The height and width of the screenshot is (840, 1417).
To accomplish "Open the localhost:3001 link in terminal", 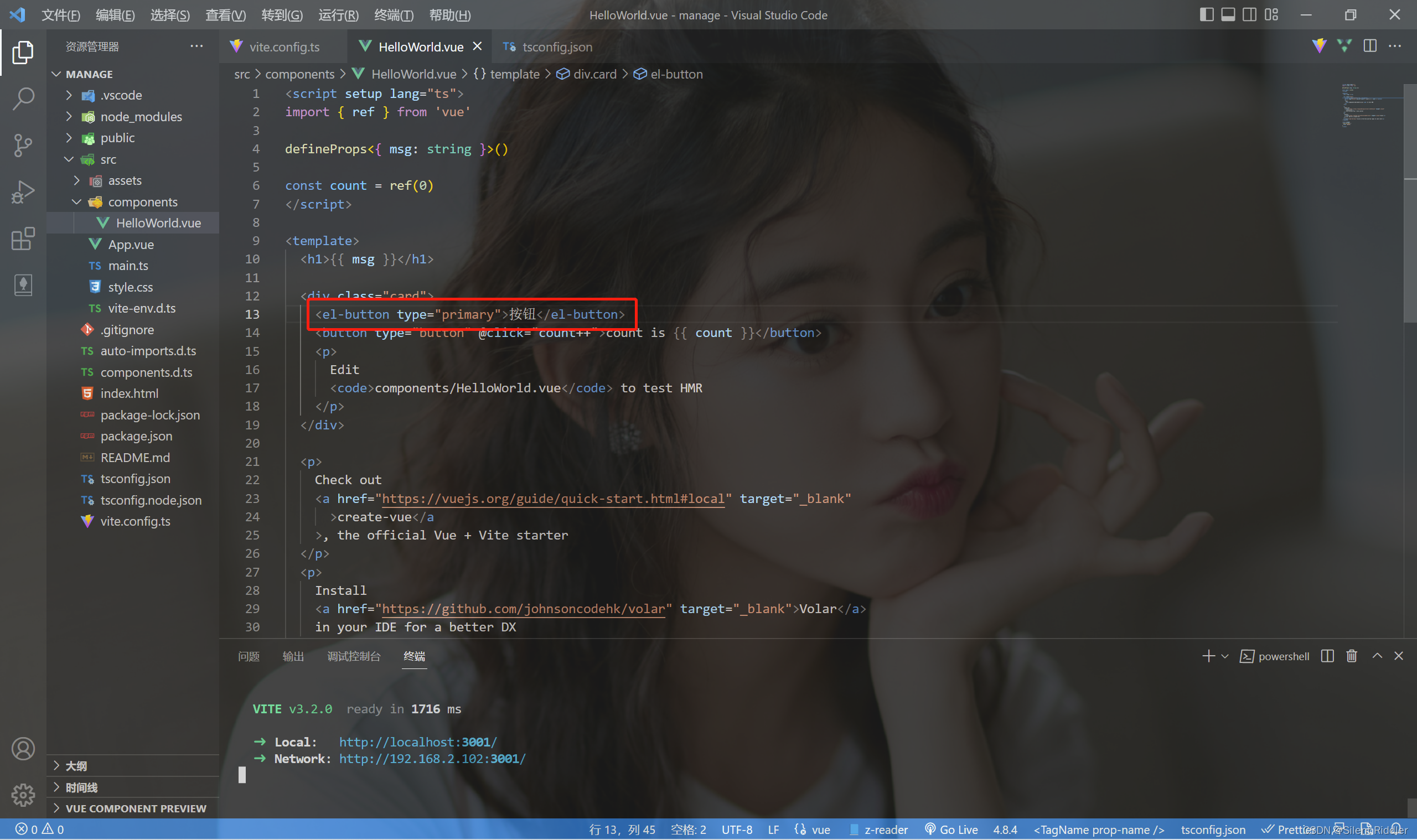I will 418,742.
